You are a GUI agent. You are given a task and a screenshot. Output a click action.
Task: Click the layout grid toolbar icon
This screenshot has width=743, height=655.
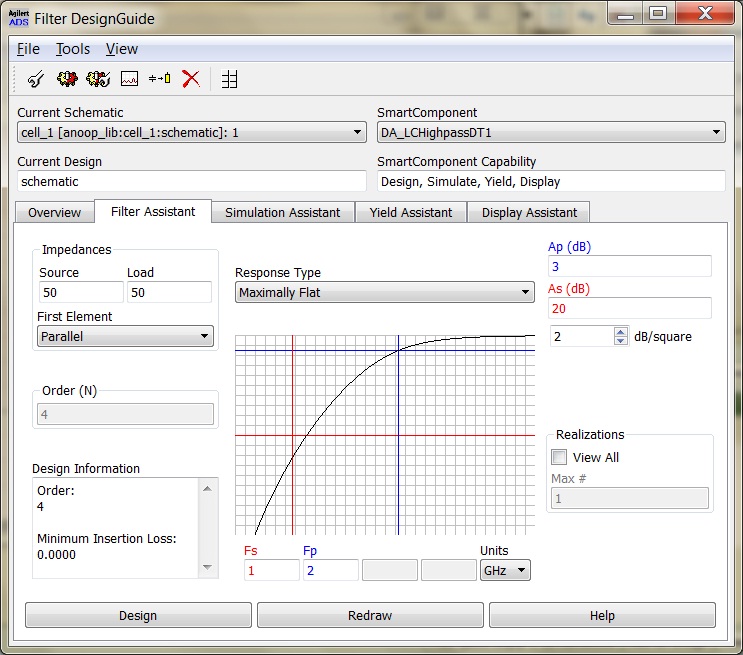point(229,79)
